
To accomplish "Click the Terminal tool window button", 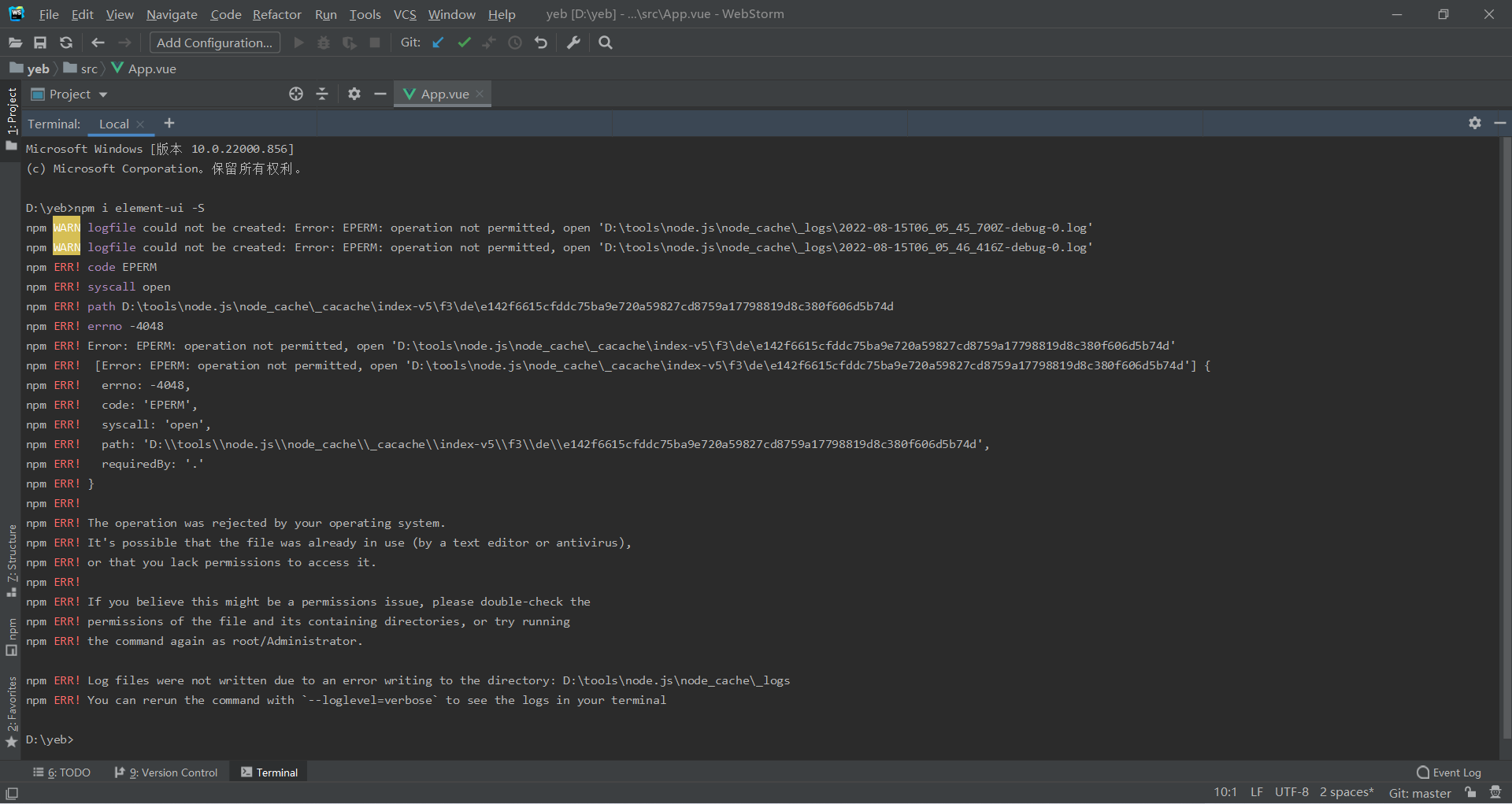I will point(269,773).
